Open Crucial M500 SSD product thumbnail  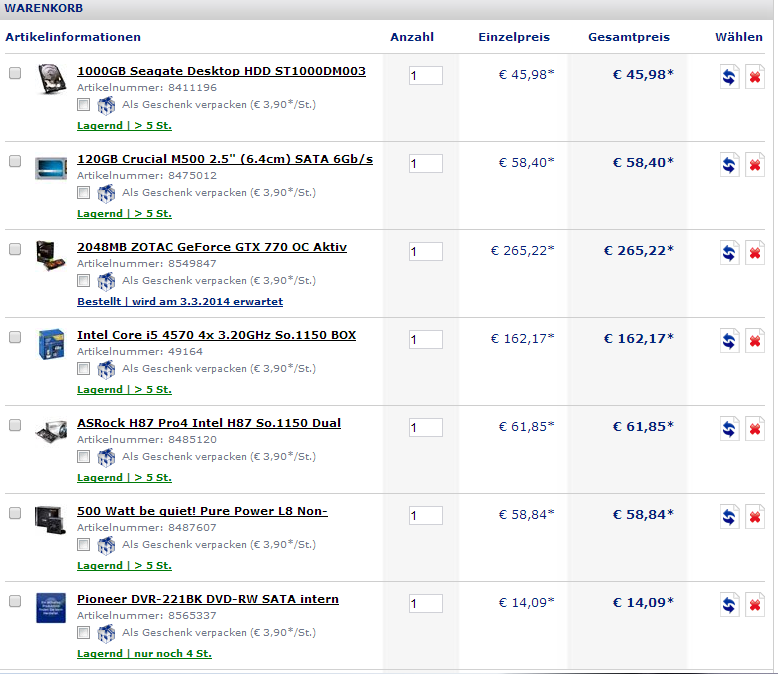[x=51, y=168]
